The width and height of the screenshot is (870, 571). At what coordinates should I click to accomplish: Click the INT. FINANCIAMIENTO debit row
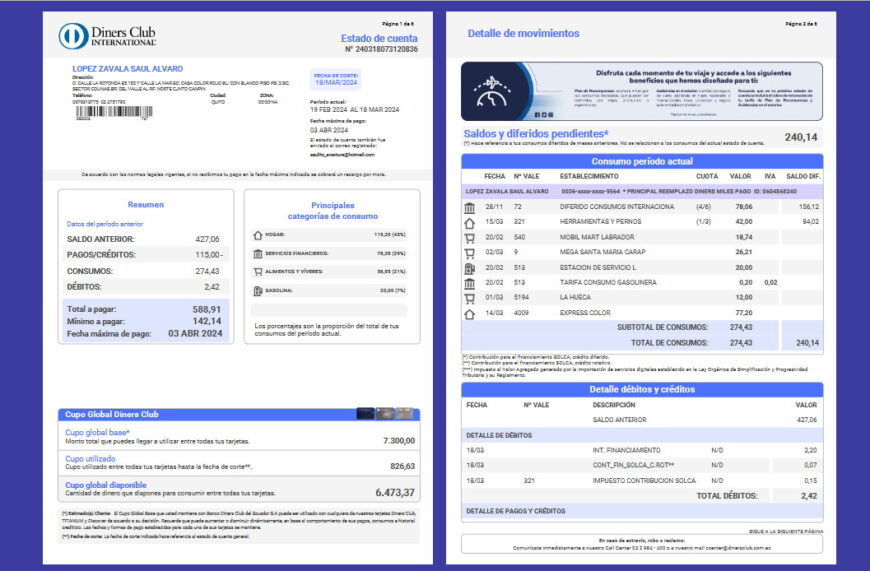click(642, 450)
